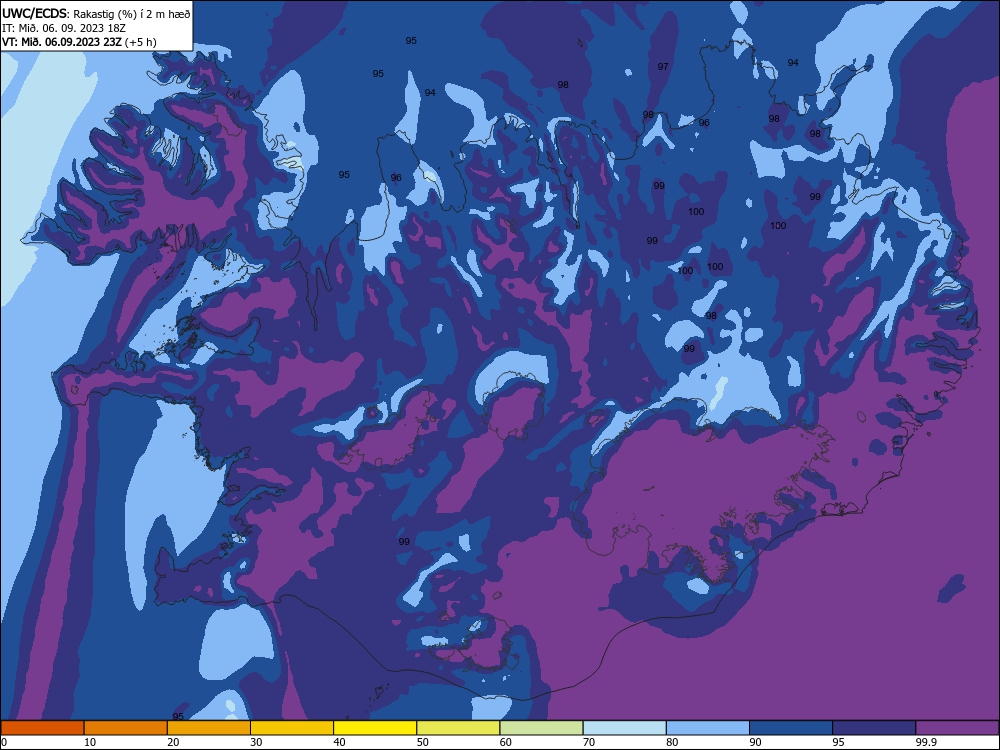Click the legend tick label "80"
1000x750 pixels.
click(x=672, y=742)
